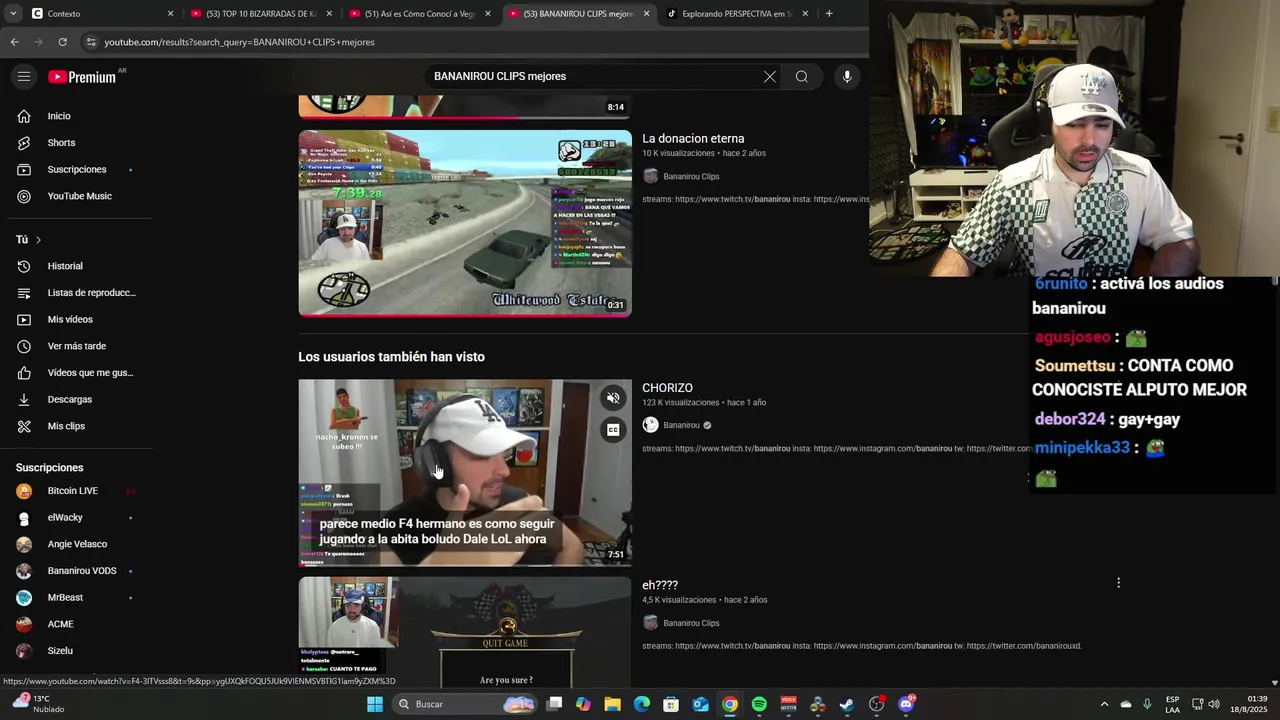Start voice search with the microphone
Viewport: 1280px width, 720px height.
(x=847, y=77)
